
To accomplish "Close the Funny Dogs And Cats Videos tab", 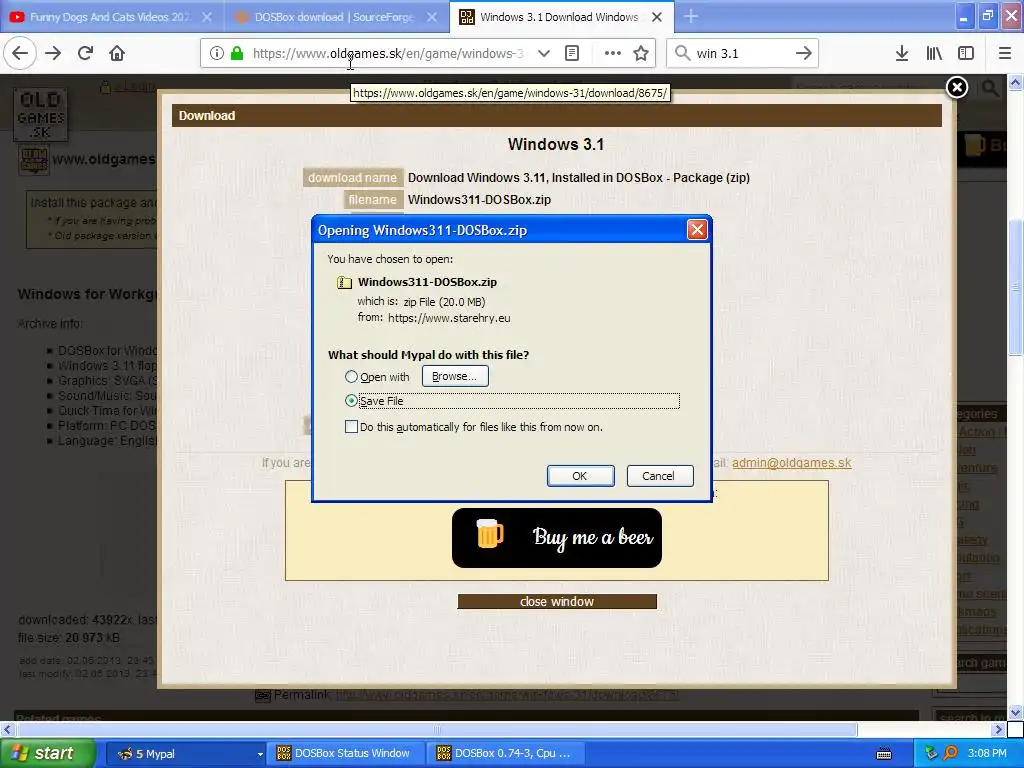I will point(207,17).
